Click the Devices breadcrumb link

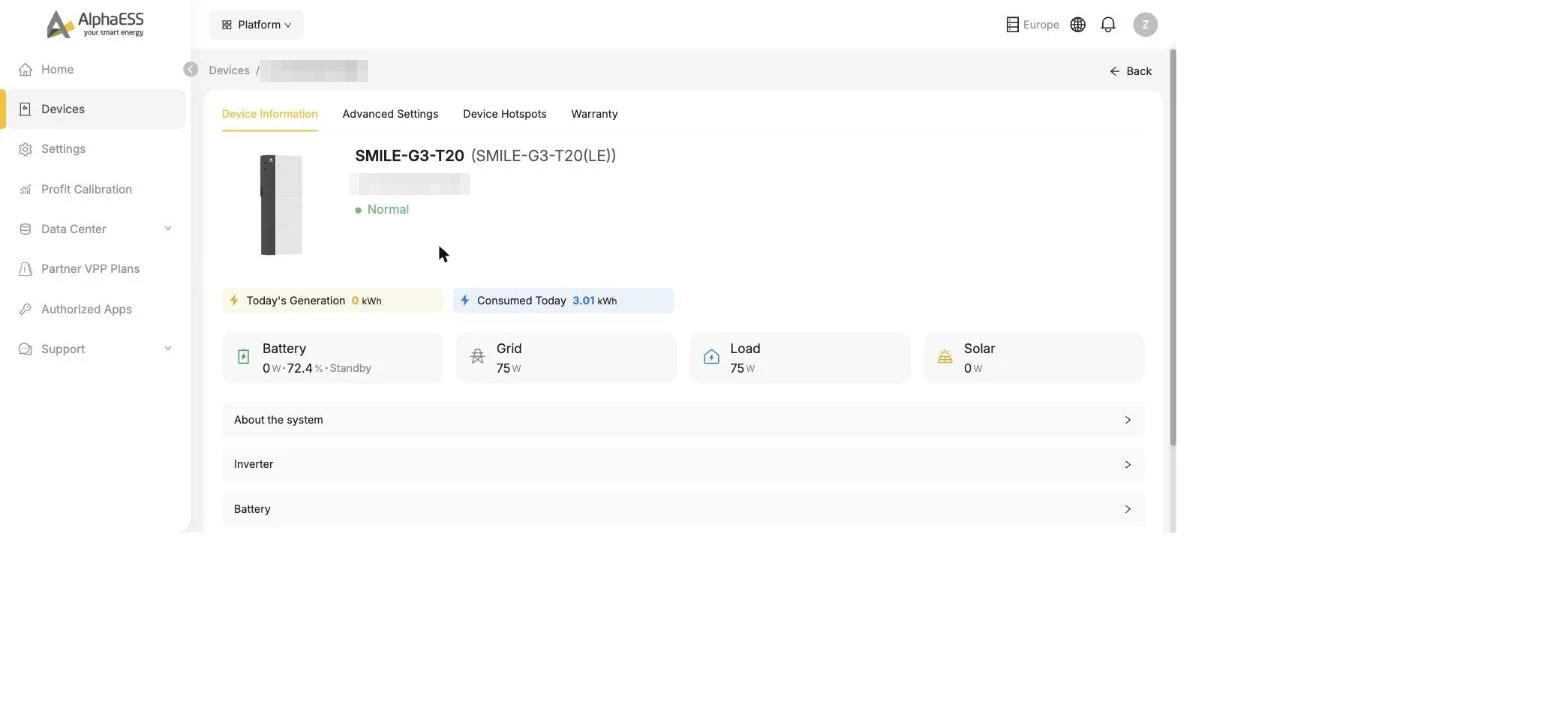coord(229,70)
